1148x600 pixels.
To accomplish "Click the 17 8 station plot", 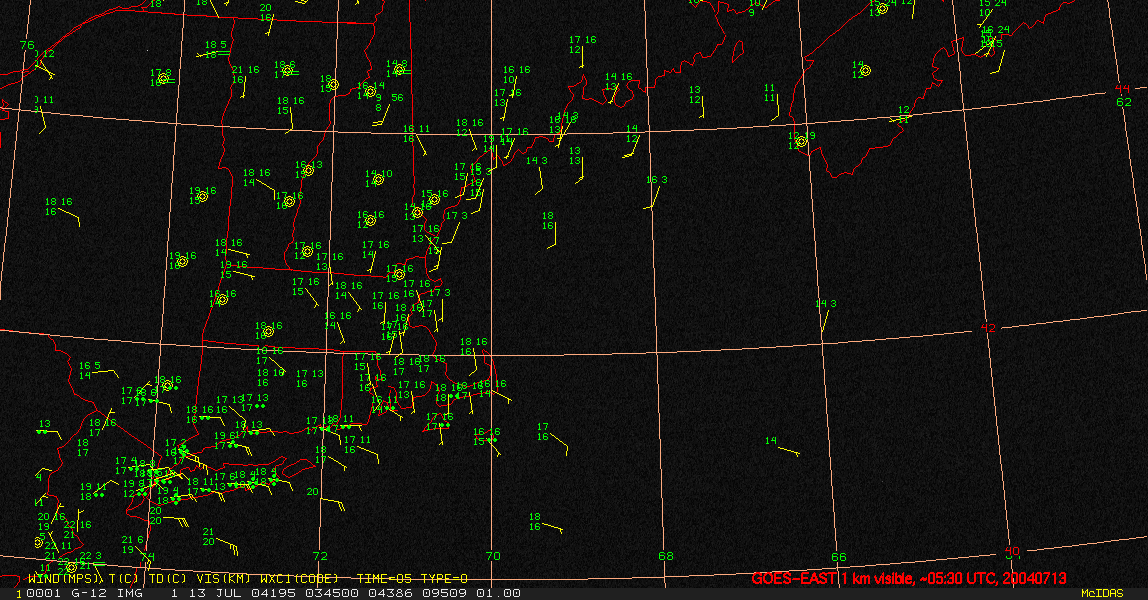I will click(x=161, y=78).
